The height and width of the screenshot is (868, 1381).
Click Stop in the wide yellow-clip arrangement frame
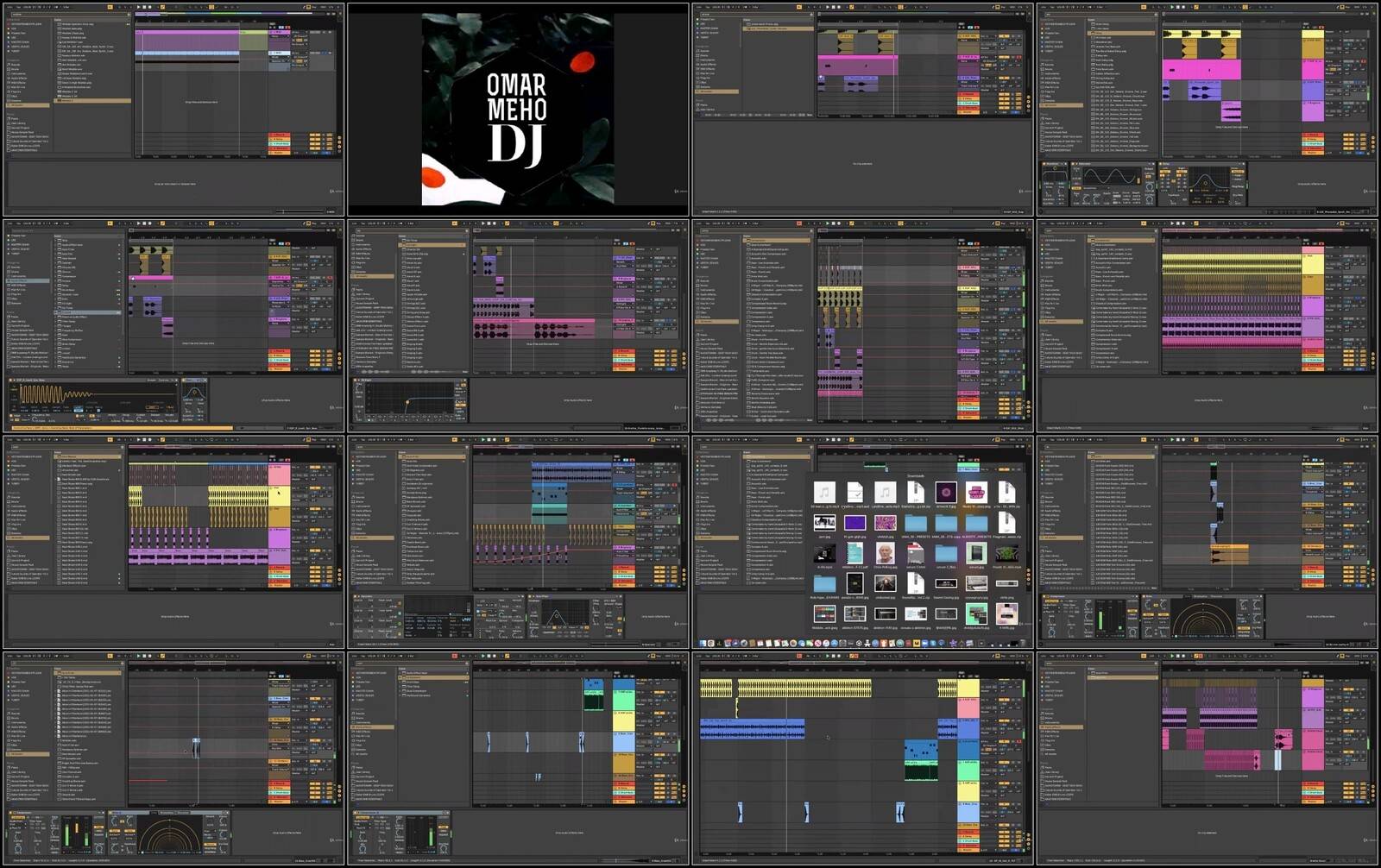click(833, 656)
